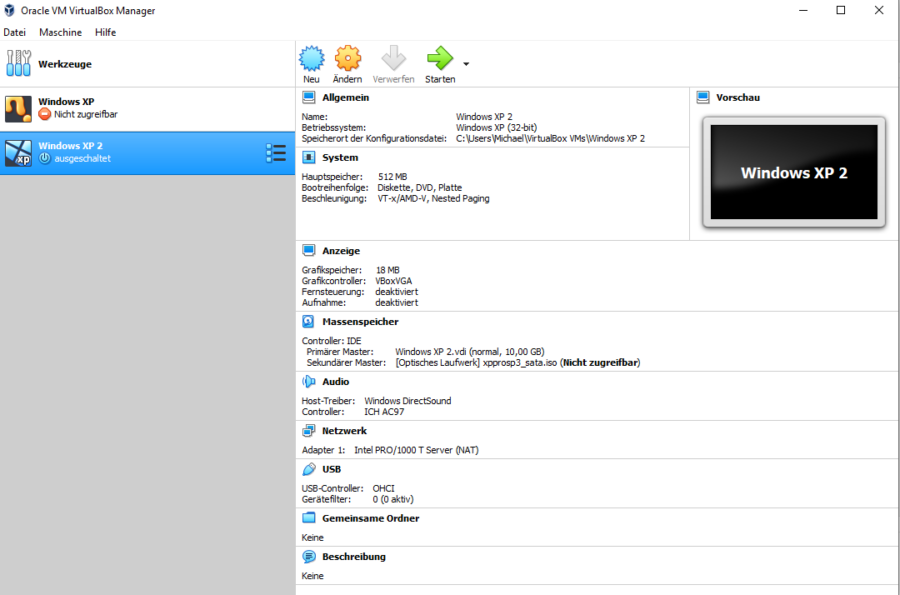Image resolution: width=900 pixels, height=595 pixels.
Task: Click the Windows XP machine icon
Action: [x=18, y=109]
